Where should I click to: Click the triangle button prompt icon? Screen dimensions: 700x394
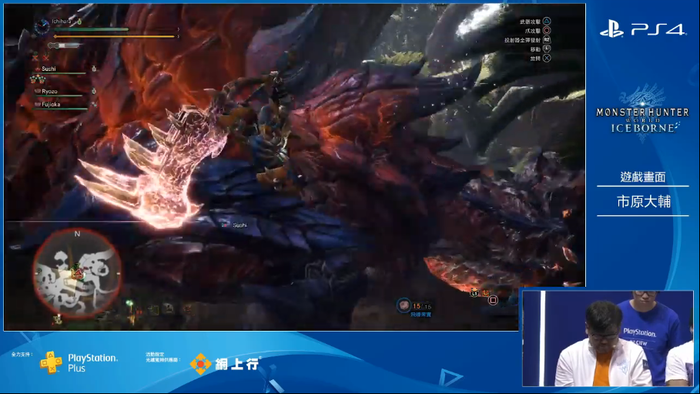[x=547, y=21]
